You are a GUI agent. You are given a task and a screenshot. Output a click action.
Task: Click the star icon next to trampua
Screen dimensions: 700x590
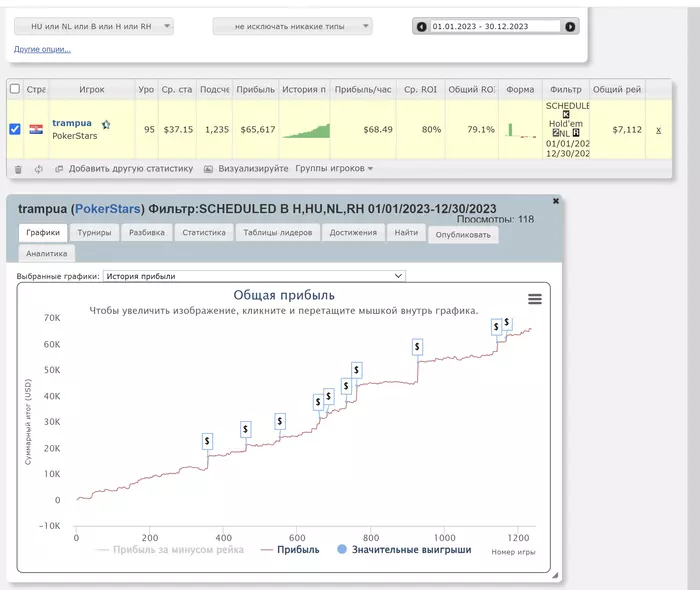point(106,125)
